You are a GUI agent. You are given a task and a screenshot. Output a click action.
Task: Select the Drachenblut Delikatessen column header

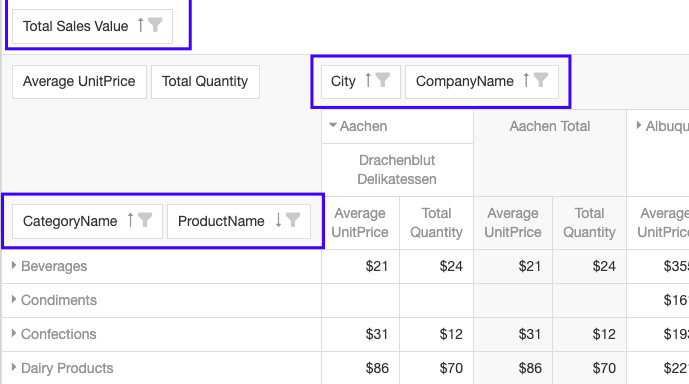397,170
